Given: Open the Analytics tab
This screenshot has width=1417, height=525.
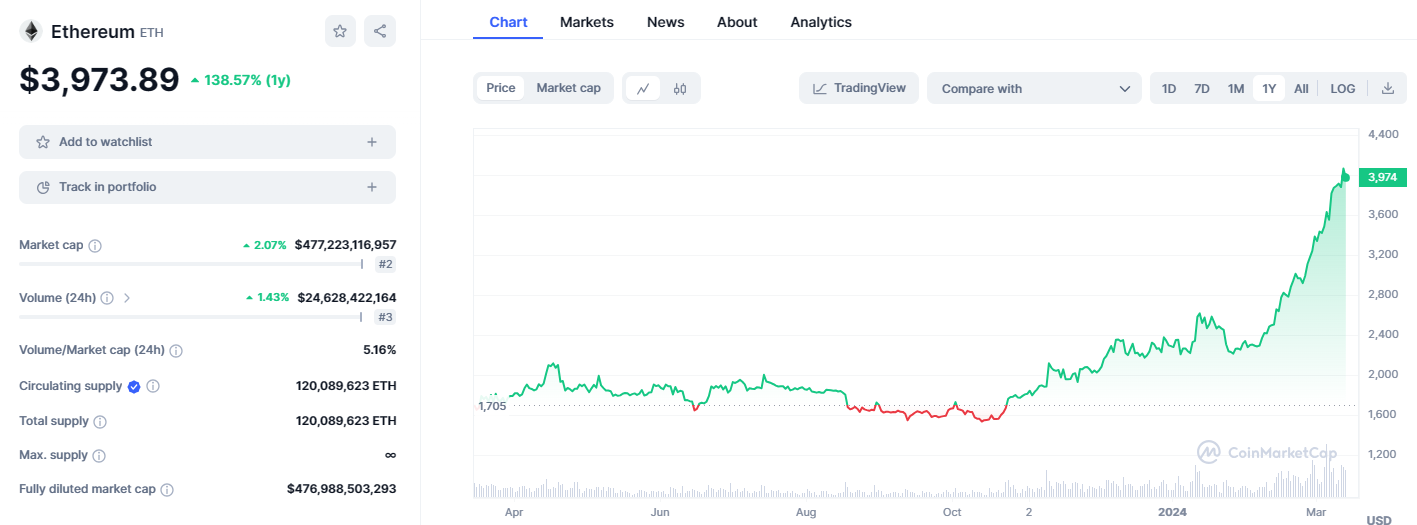Looking at the screenshot, I should [x=821, y=22].
